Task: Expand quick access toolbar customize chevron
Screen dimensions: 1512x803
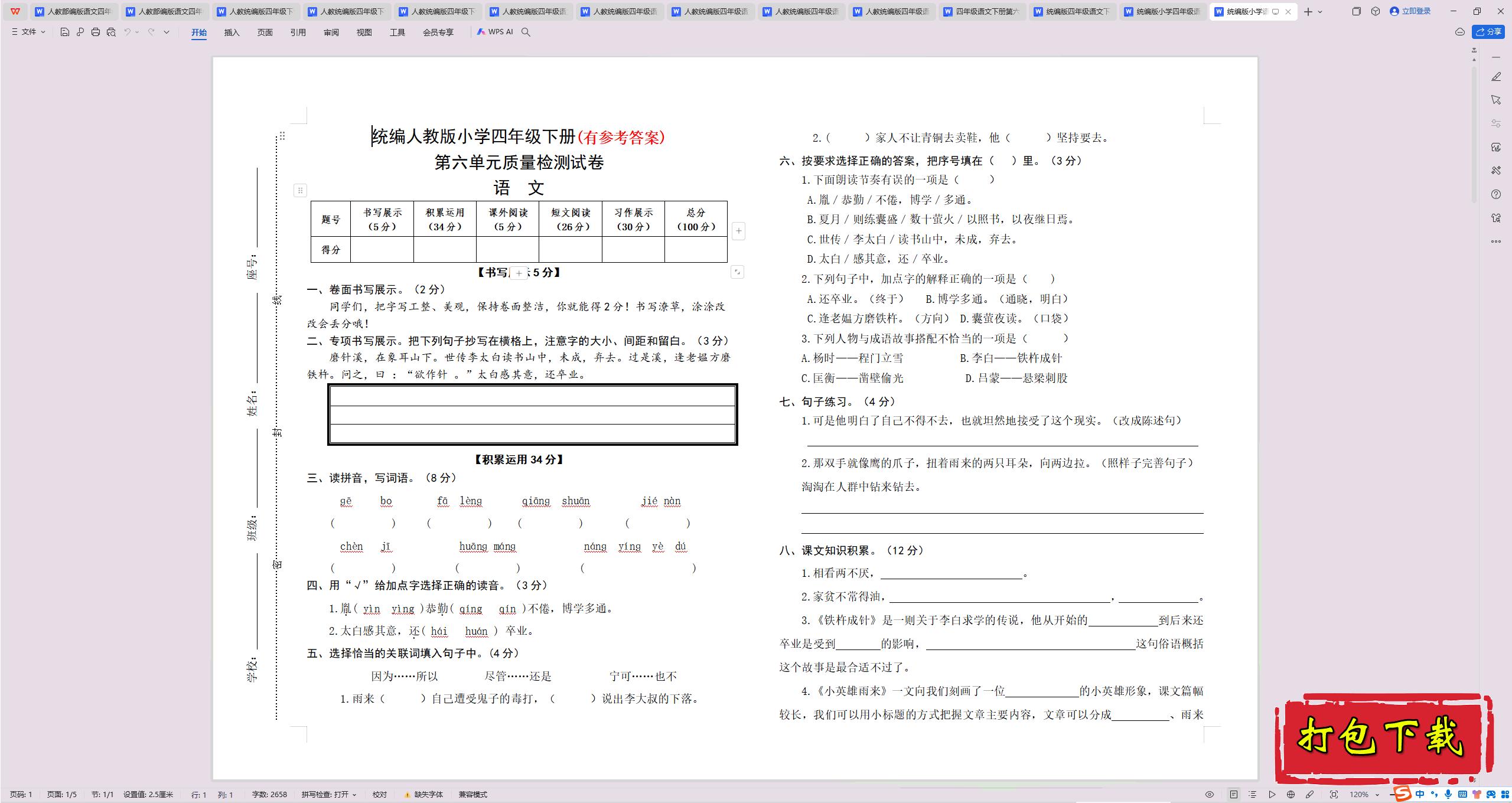Action: [167, 32]
